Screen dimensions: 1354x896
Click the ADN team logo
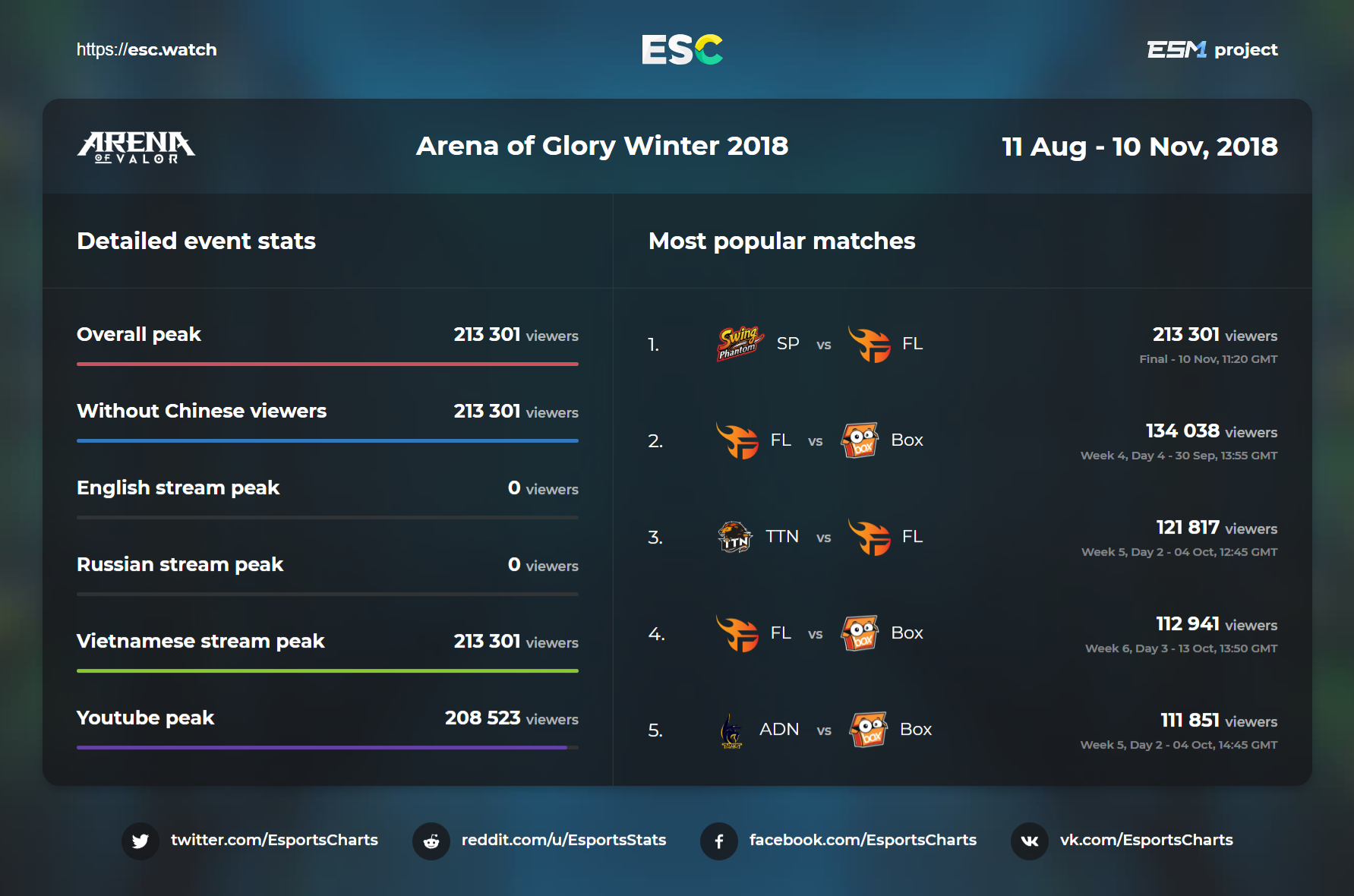[x=731, y=730]
